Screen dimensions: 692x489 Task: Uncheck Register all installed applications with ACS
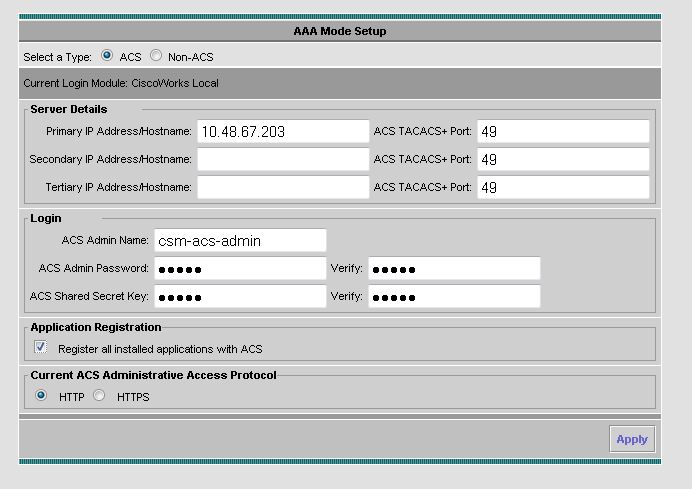click(x=40, y=347)
